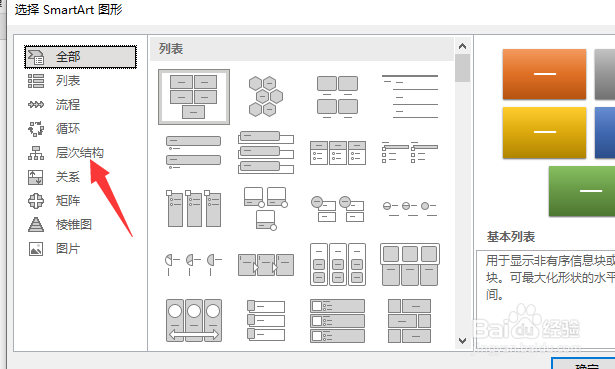Choose the pie process layout
The width and height of the screenshot is (615, 369).
(x=193, y=264)
